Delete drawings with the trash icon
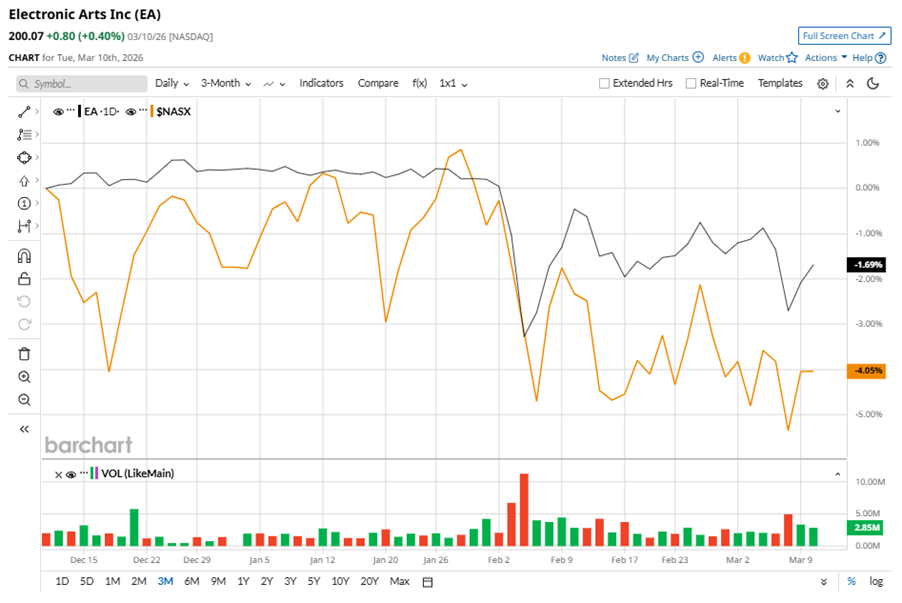902x603 pixels. pos(24,353)
